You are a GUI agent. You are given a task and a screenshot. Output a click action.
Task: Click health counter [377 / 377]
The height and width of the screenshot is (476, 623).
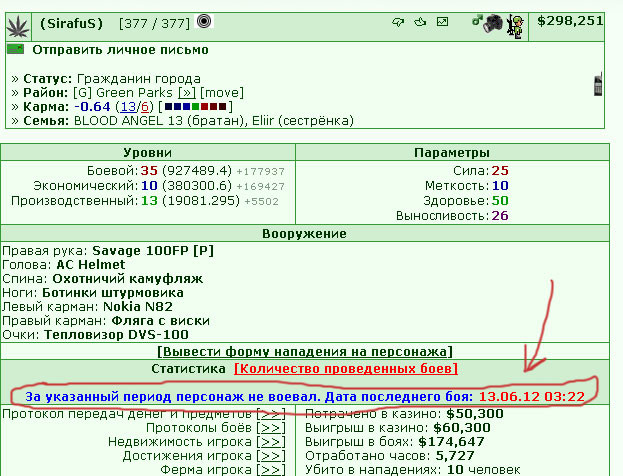[x=155, y=24]
